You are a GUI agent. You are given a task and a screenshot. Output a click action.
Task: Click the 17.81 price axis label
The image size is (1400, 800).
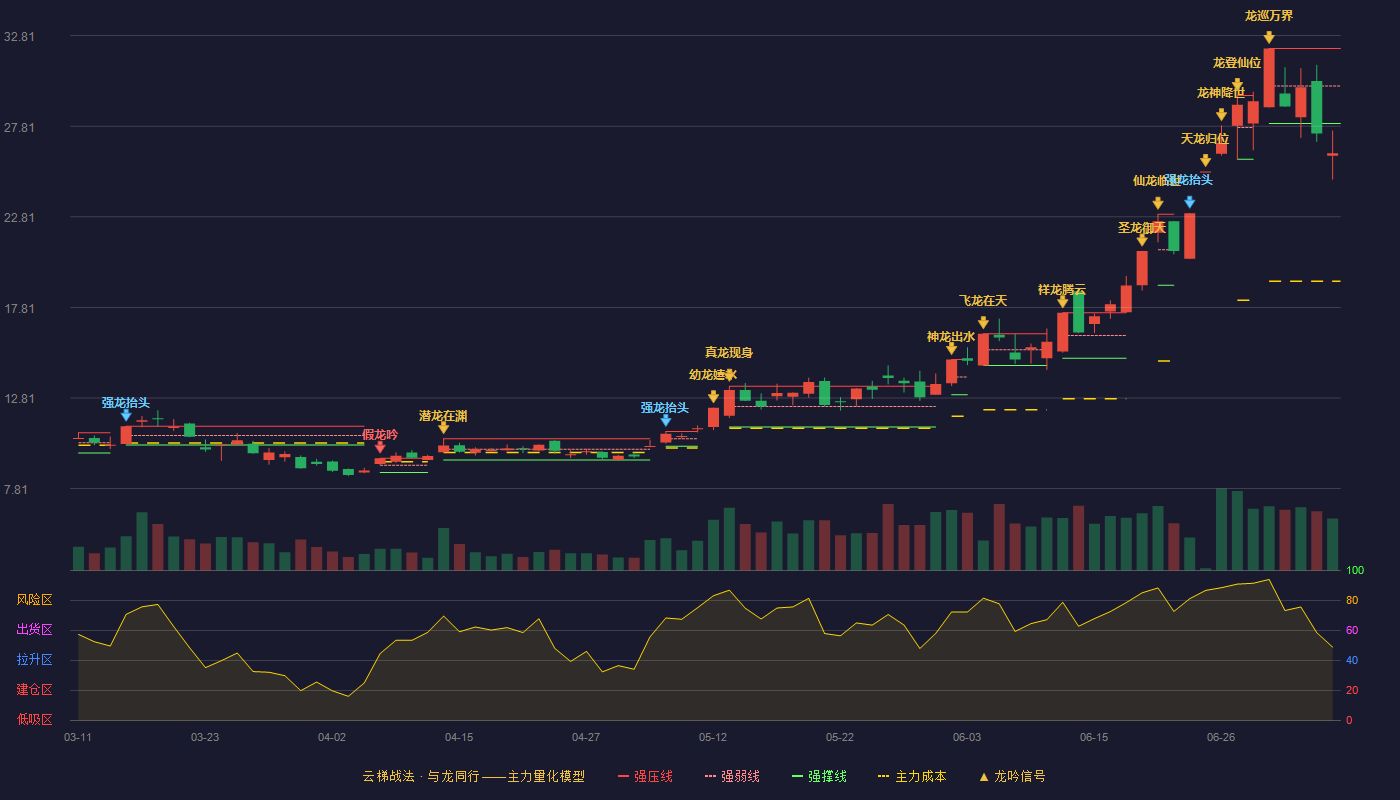pyautogui.click(x=20, y=309)
